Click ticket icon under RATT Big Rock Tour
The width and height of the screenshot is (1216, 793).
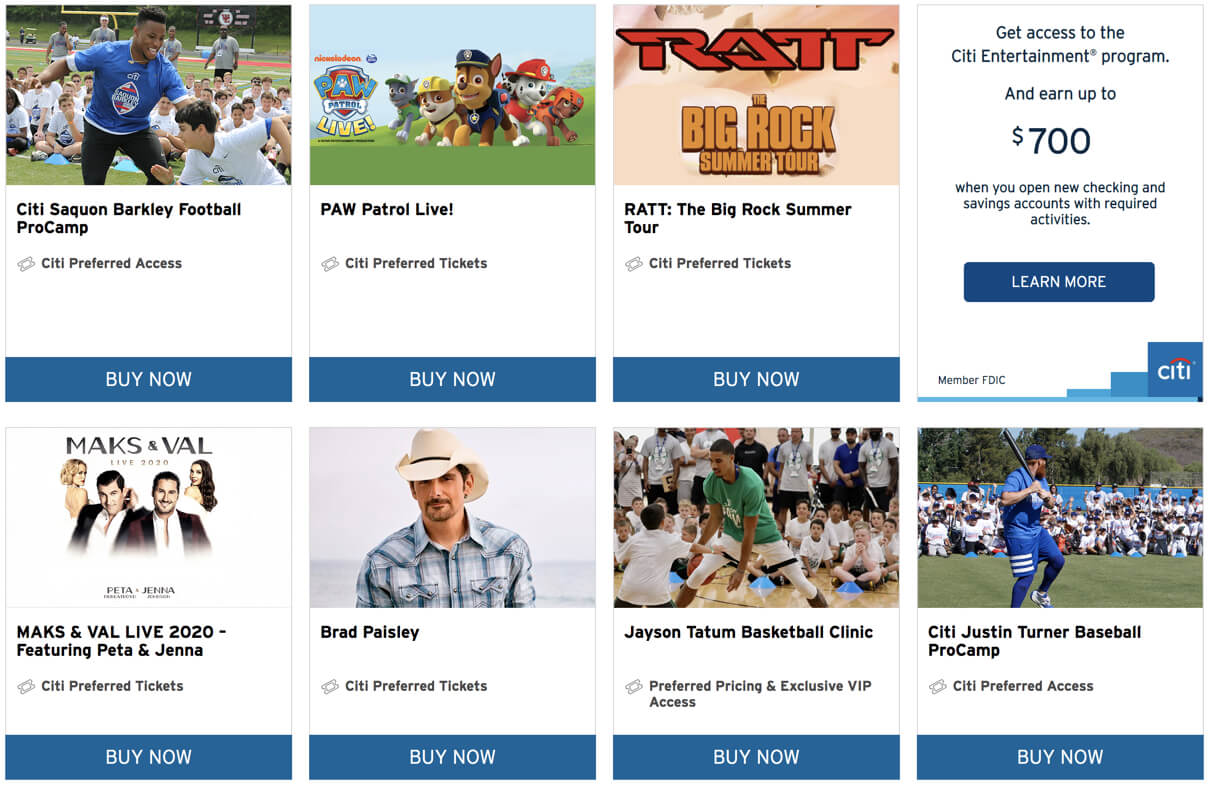coord(633,264)
